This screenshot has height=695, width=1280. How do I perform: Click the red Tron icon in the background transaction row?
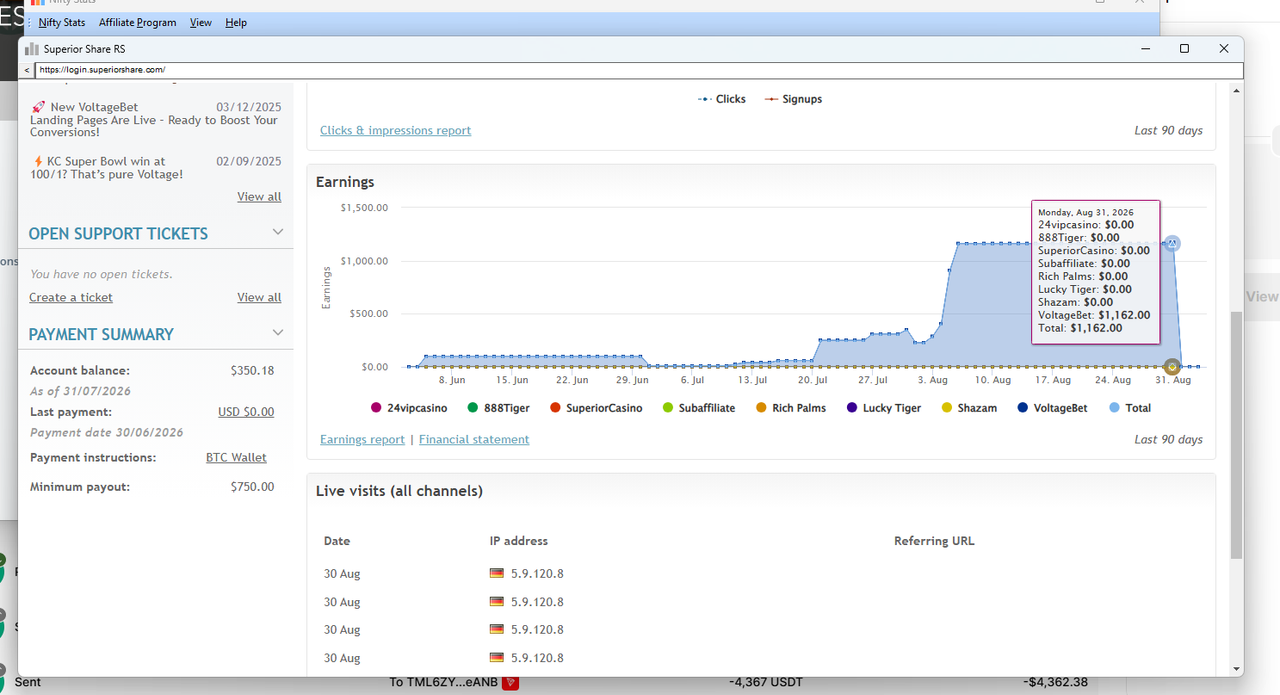(x=510, y=683)
